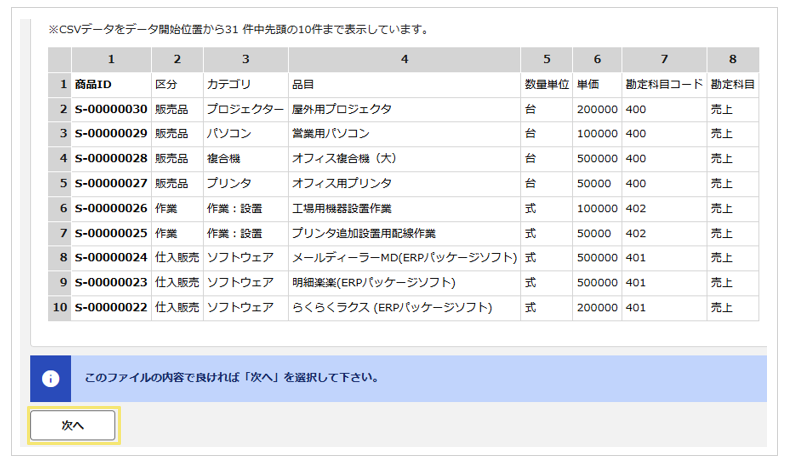
Task: Click cell S-00000028
Action: click(111, 159)
